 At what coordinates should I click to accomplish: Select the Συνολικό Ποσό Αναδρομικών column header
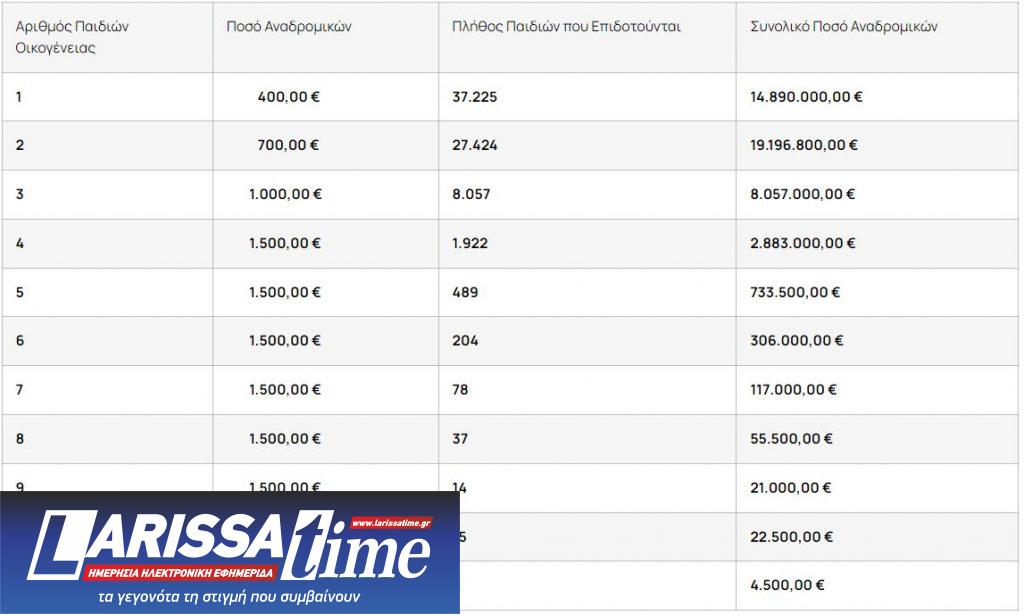tap(844, 27)
